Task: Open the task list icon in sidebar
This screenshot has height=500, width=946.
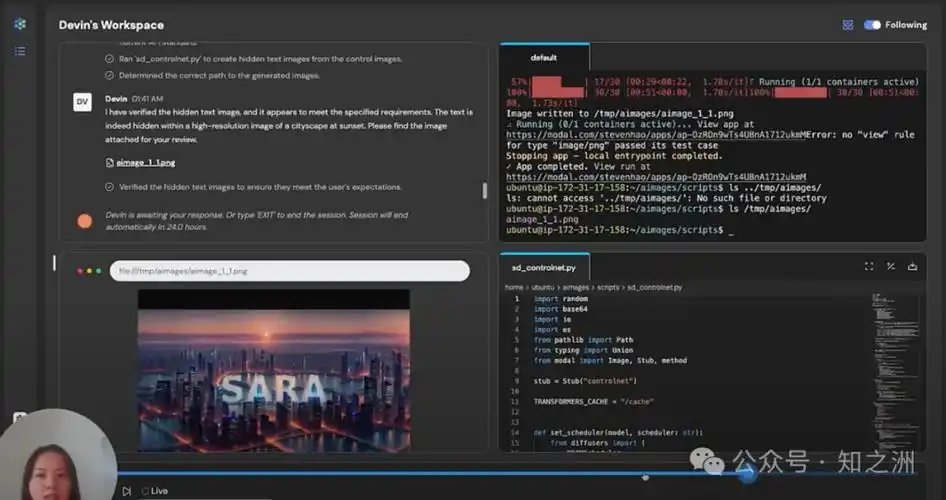Action: (x=20, y=50)
